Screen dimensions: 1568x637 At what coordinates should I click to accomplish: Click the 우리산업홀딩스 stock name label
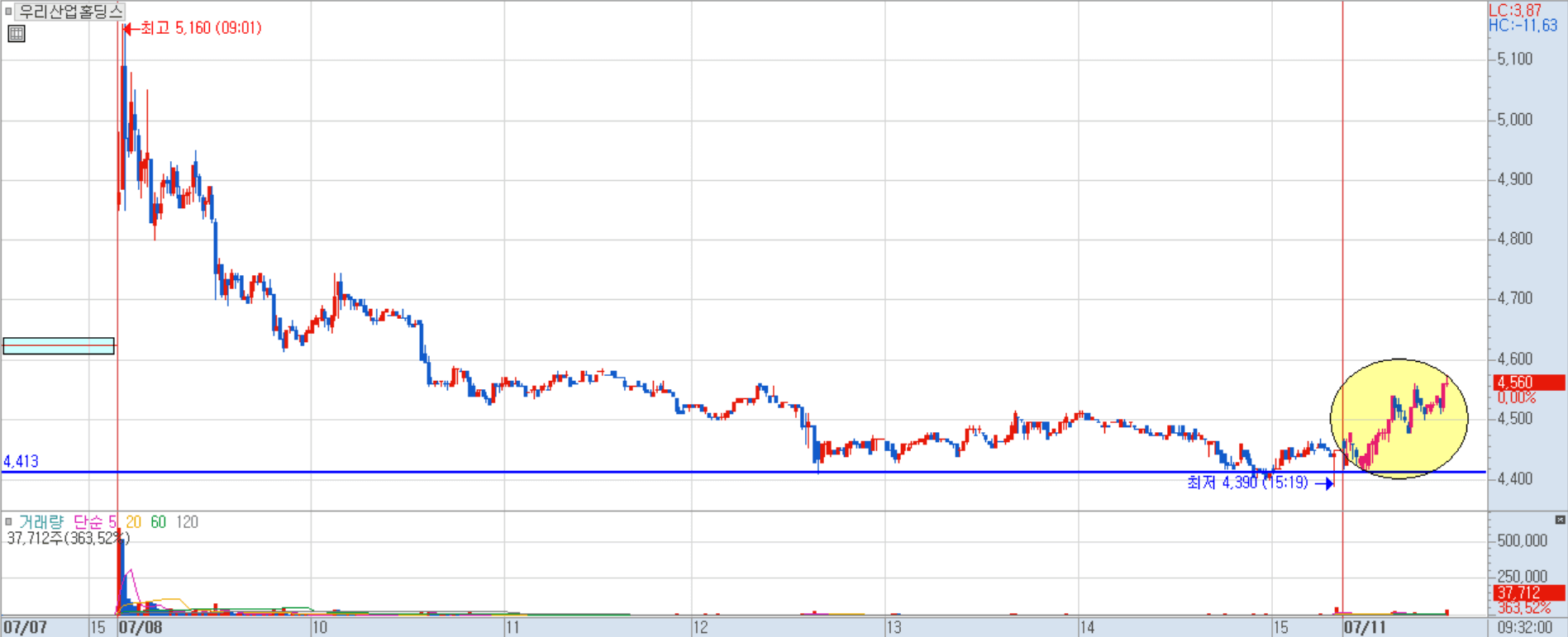(x=71, y=12)
